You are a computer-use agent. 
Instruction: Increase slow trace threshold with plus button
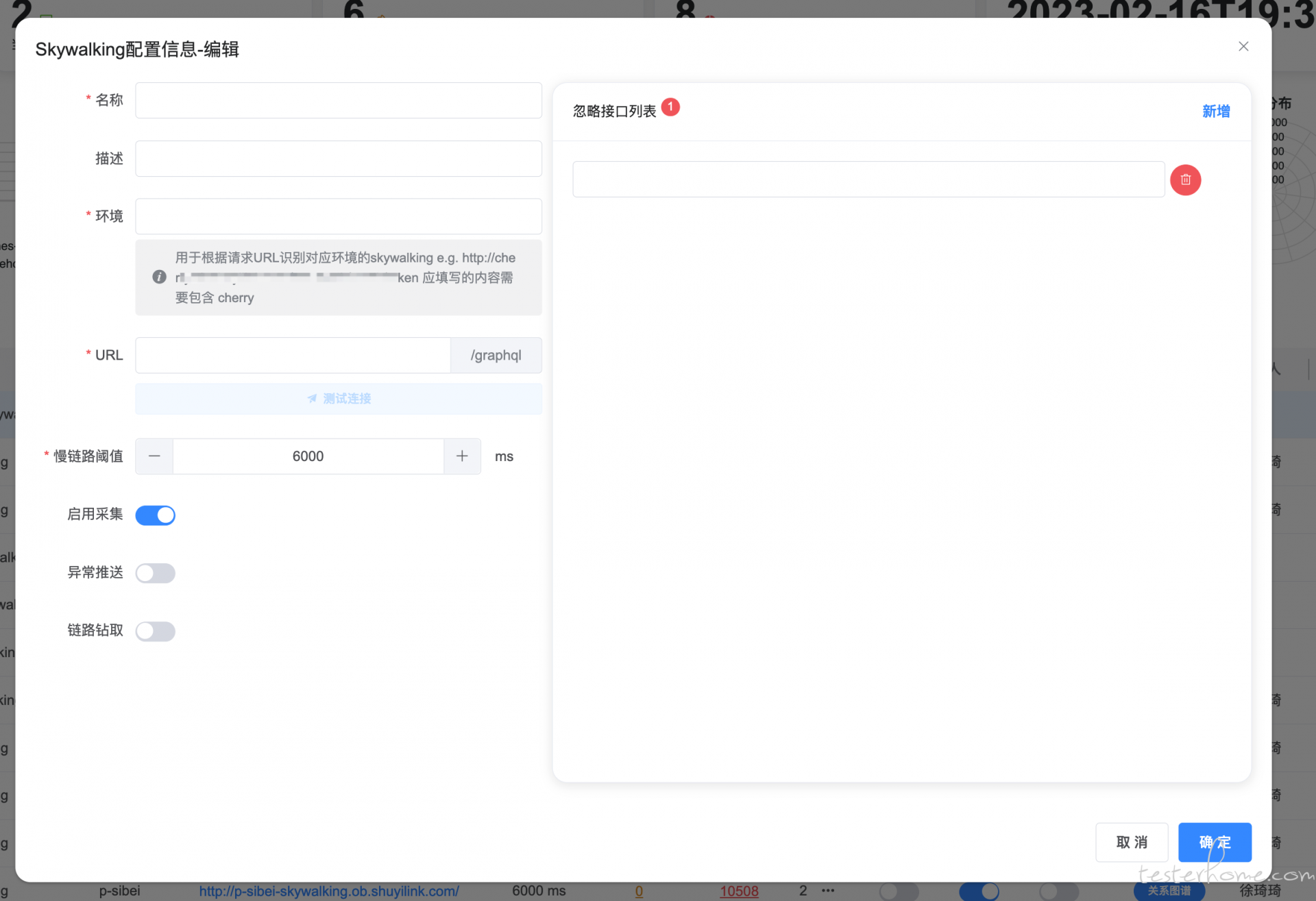coord(462,456)
